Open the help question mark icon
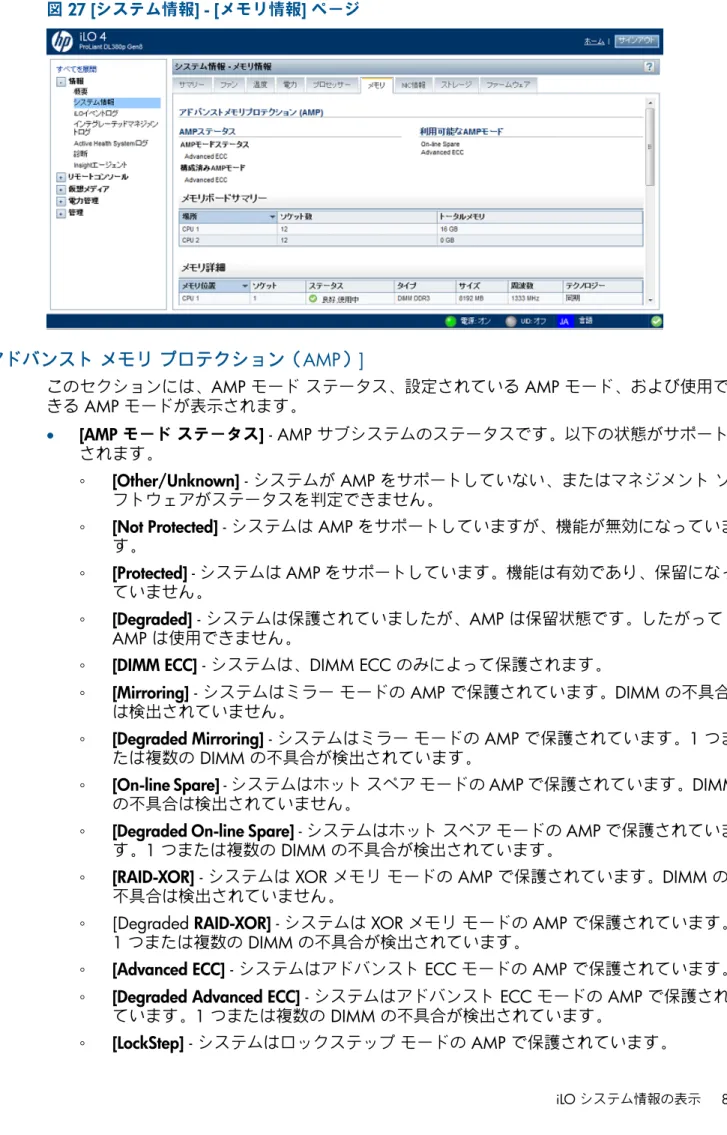 [649, 67]
